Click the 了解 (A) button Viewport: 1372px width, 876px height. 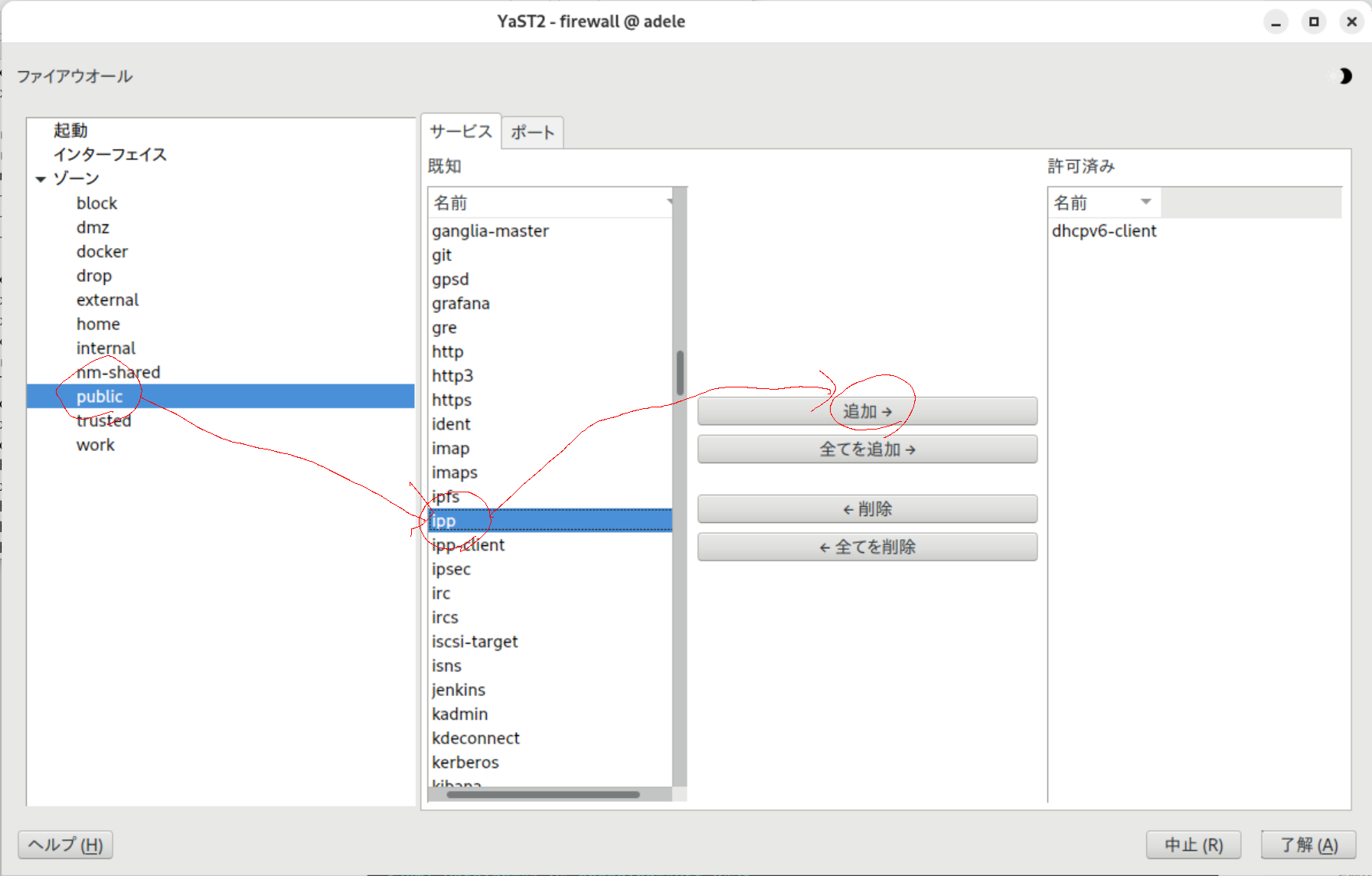pos(1308,845)
